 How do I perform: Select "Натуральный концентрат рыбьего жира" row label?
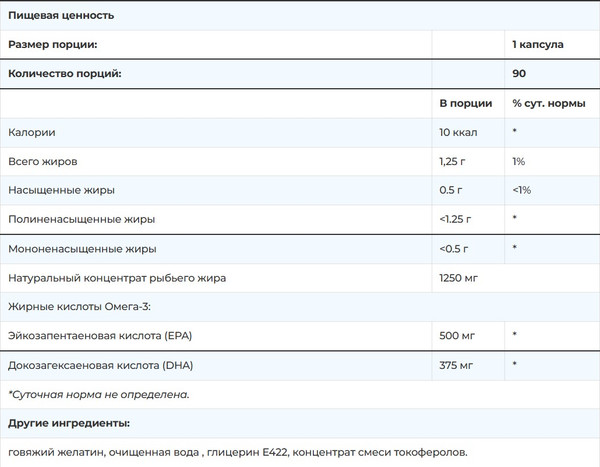pos(118,277)
